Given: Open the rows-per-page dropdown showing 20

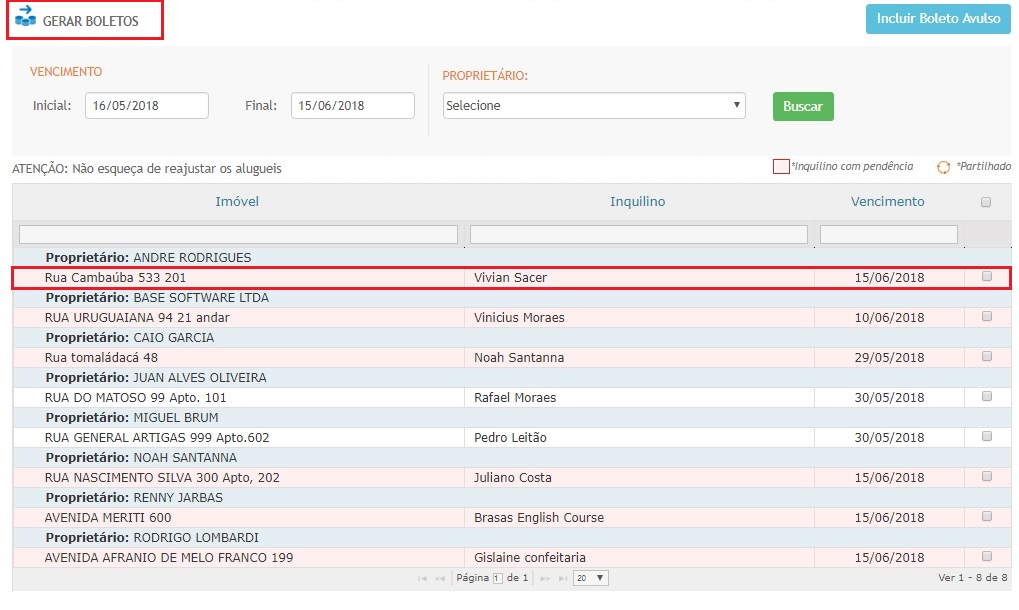Looking at the screenshot, I should (591, 578).
